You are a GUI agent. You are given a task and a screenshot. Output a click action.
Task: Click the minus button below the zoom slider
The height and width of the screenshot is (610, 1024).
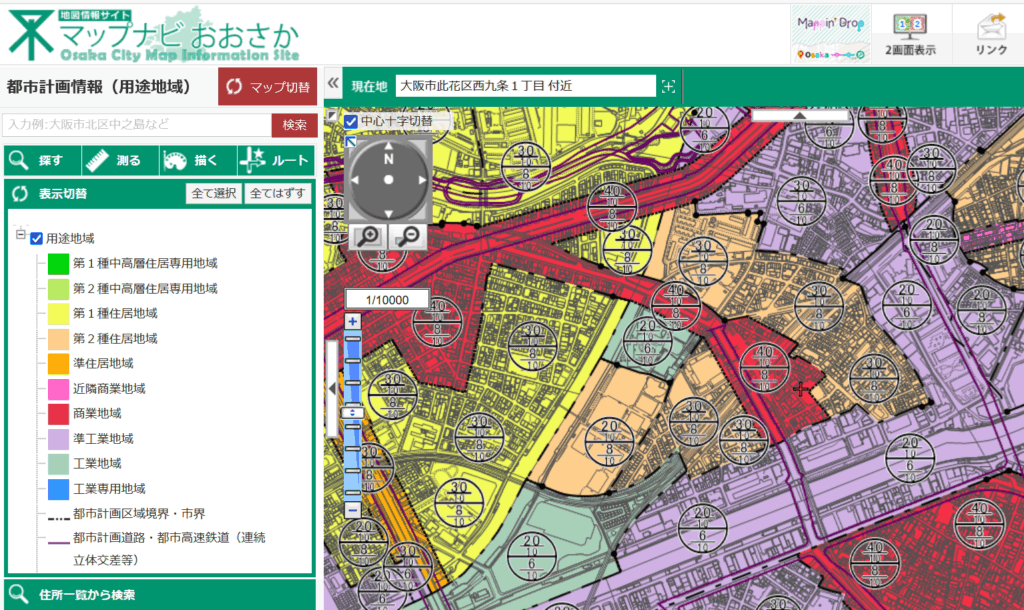point(352,510)
